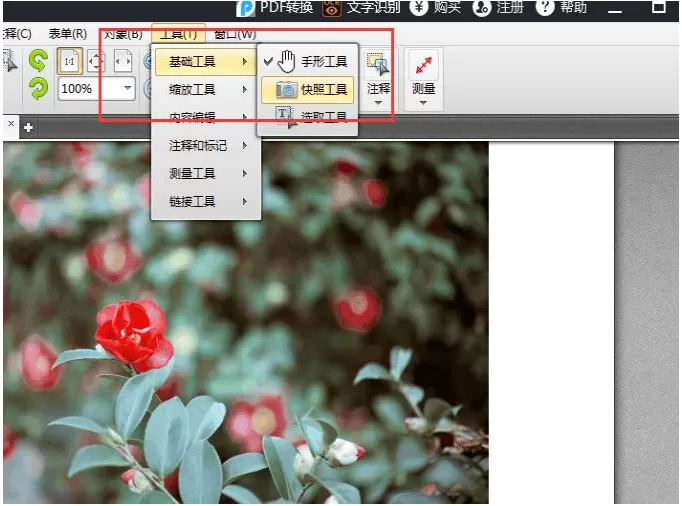Click the 链接工具 submenu arrow
The image size is (682, 506).
pos(245,201)
